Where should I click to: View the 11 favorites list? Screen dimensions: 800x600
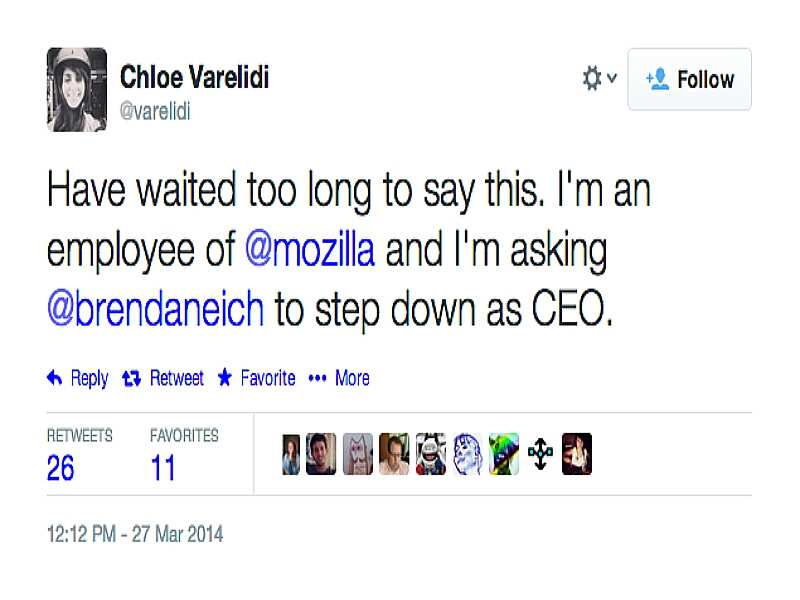coord(163,467)
